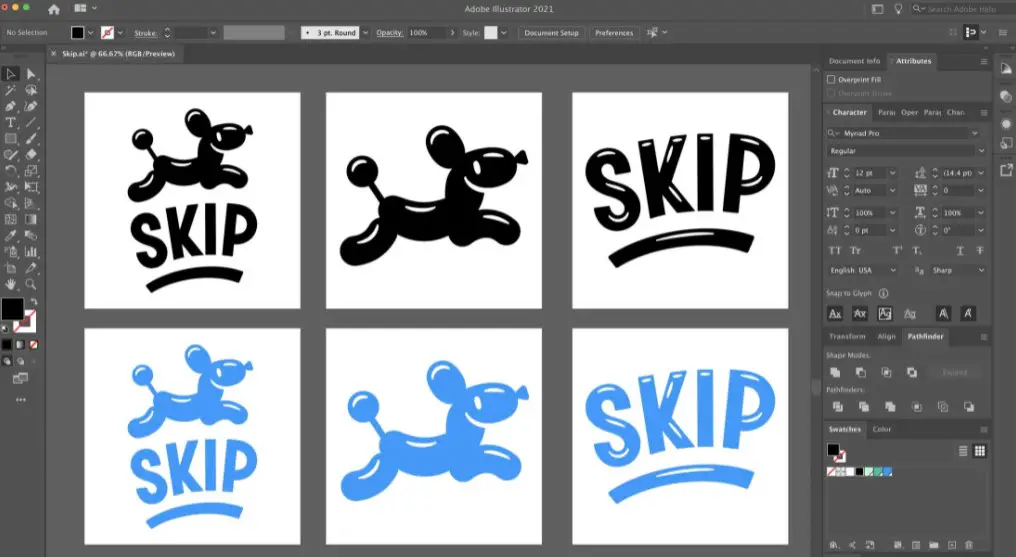Screen dimensions: 1016x557
Task: Toggle Underline text style
Action: [960, 251]
